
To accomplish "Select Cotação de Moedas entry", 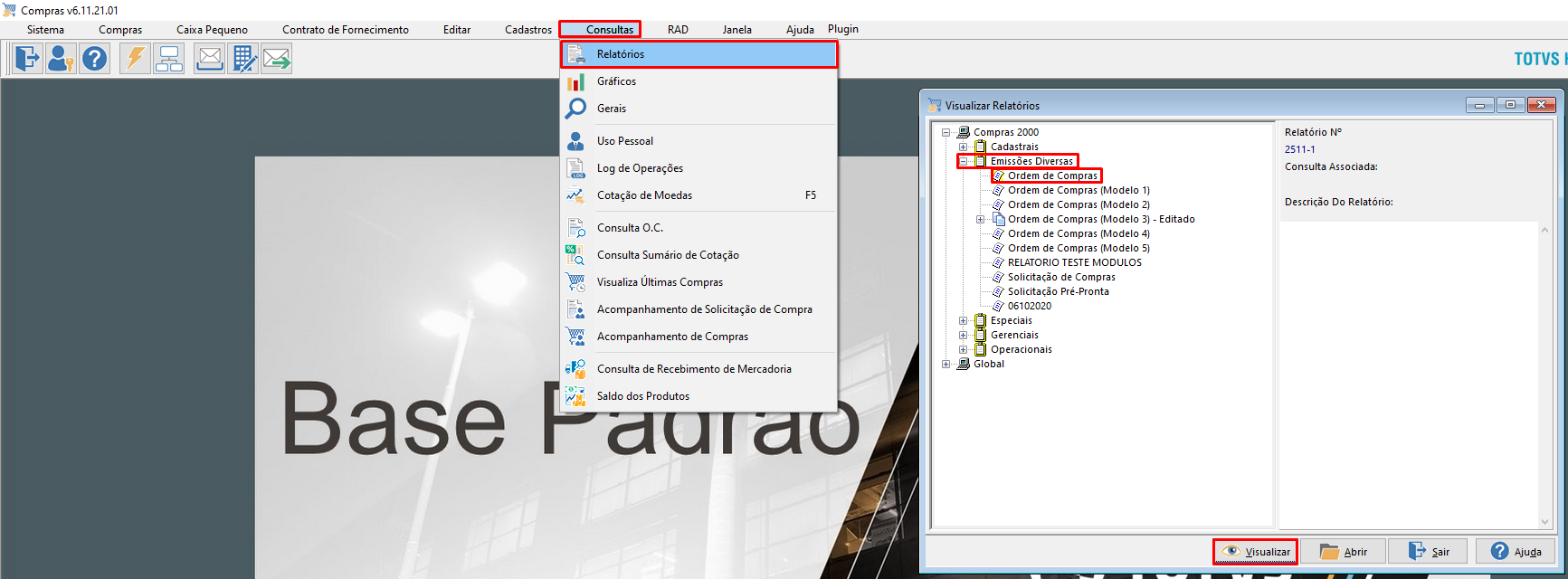I will [698, 195].
